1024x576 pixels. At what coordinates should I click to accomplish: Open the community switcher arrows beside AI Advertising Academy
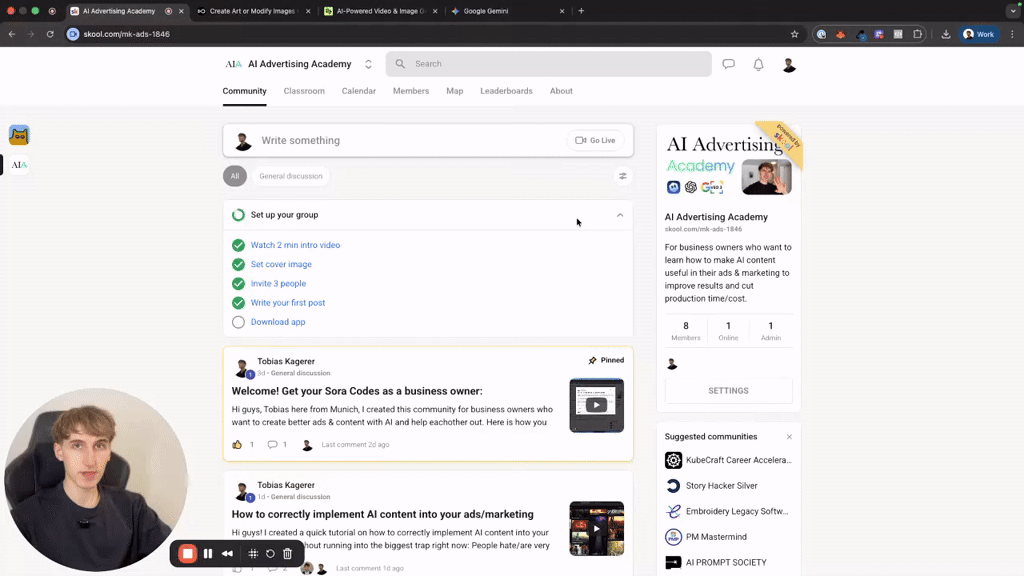click(367, 63)
